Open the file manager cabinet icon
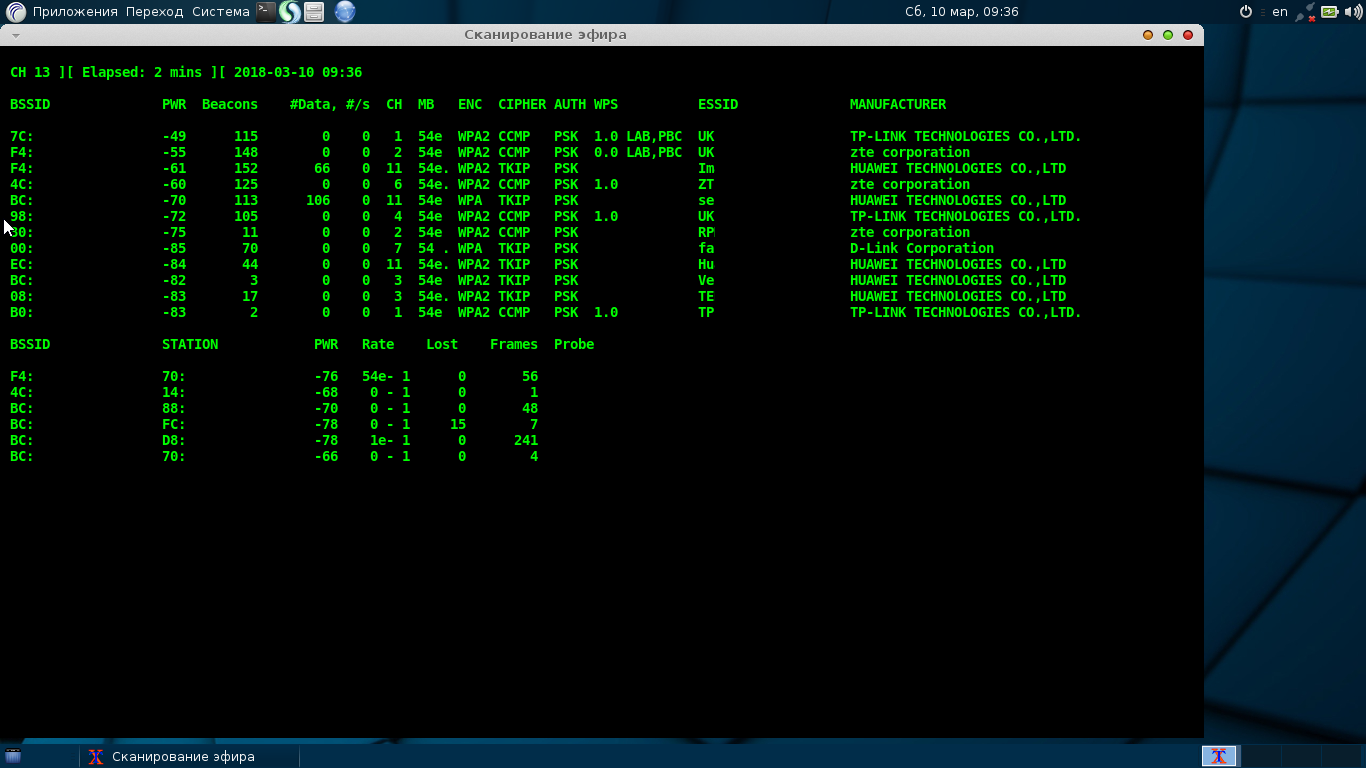This screenshot has height=768, width=1366. coord(314,12)
